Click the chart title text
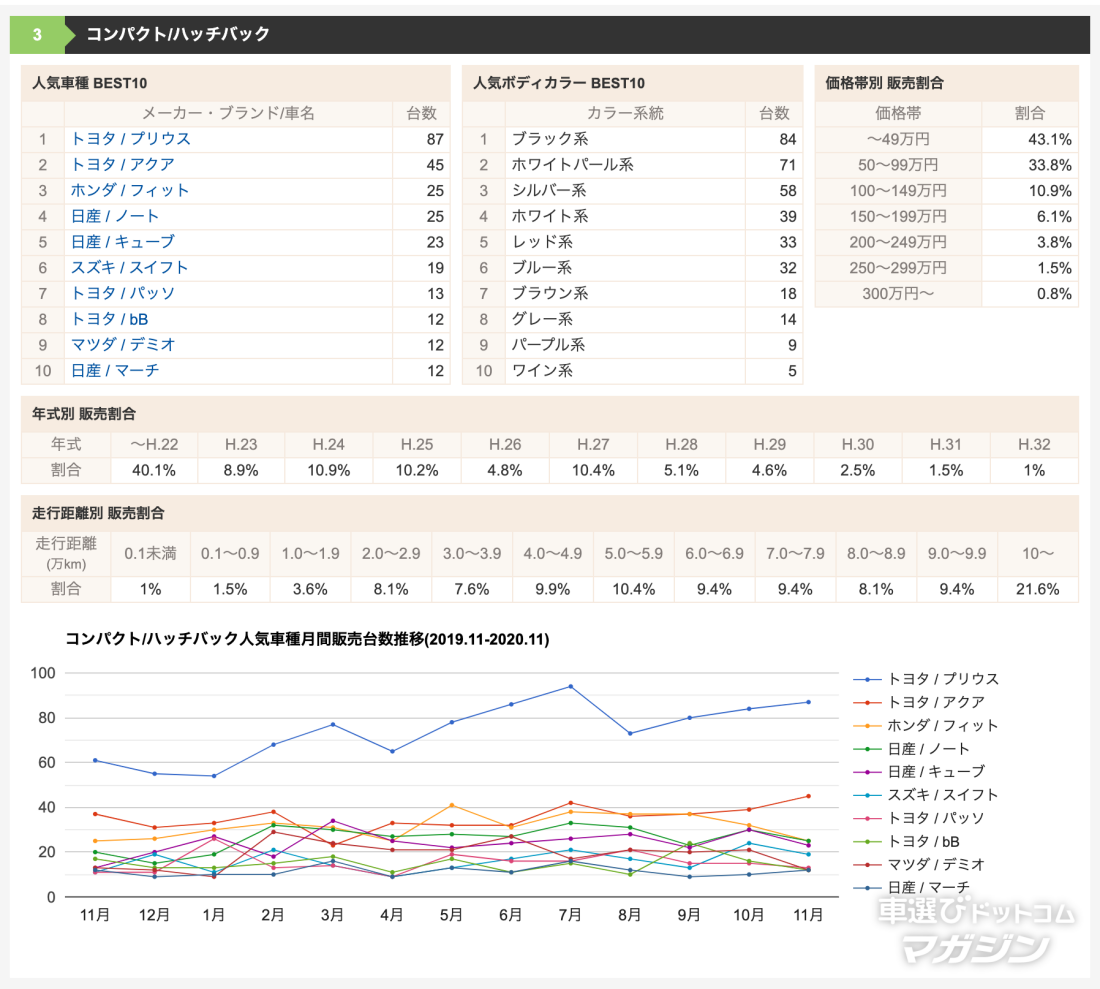Screen dimensions: 1100x989 pos(307,639)
